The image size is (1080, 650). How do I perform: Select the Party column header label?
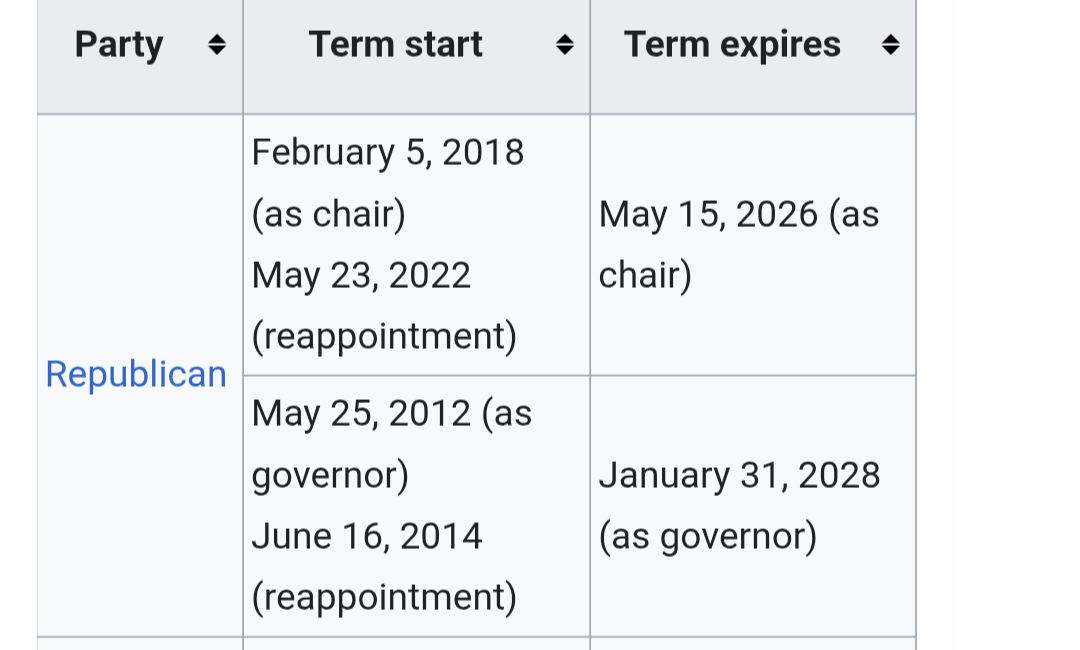tap(119, 45)
